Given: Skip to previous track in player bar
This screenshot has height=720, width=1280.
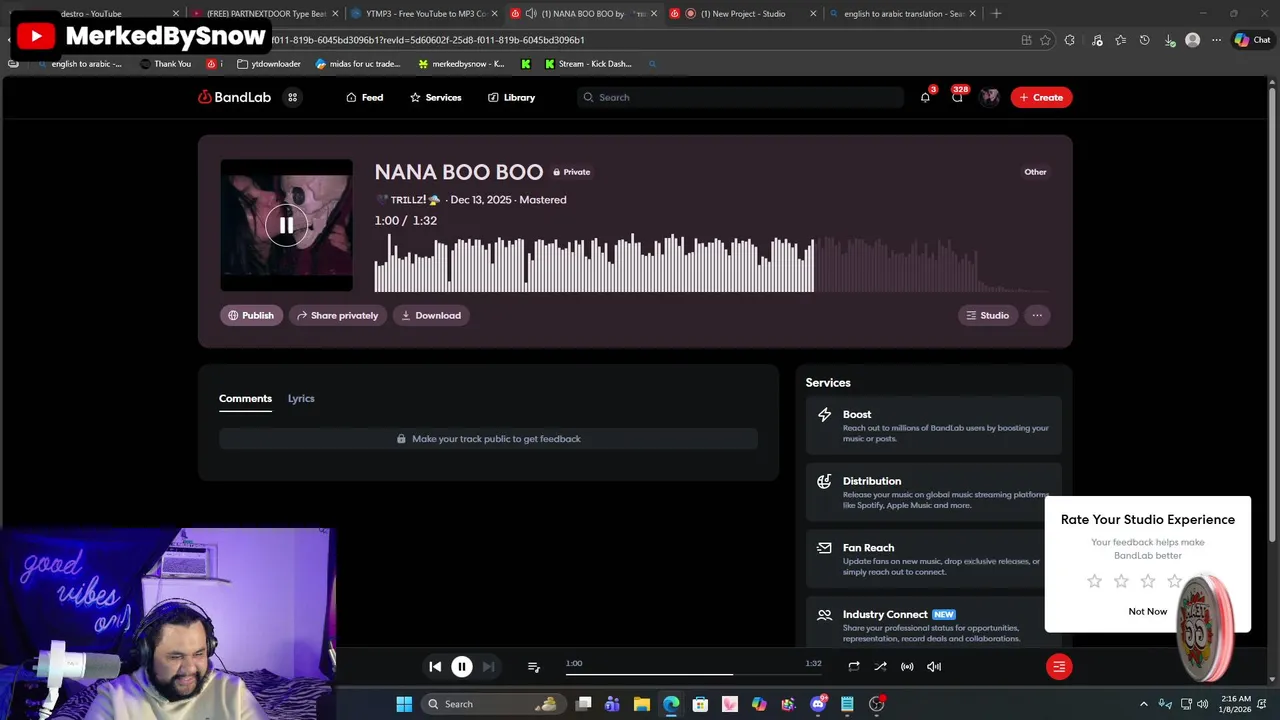Looking at the screenshot, I should tap(435, 666).
